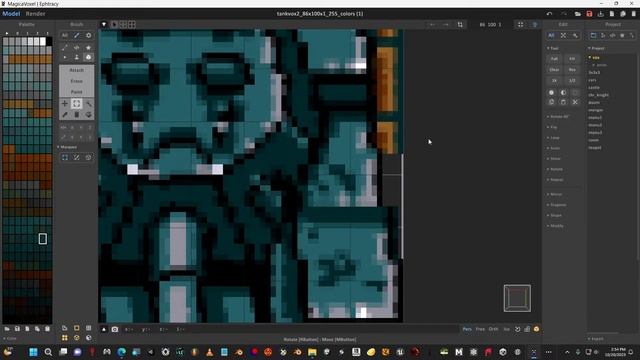Click the orange round icon at viewport bottom right
Image resolution: width=640 pixels, height=360 pixels.
point(536,329)
